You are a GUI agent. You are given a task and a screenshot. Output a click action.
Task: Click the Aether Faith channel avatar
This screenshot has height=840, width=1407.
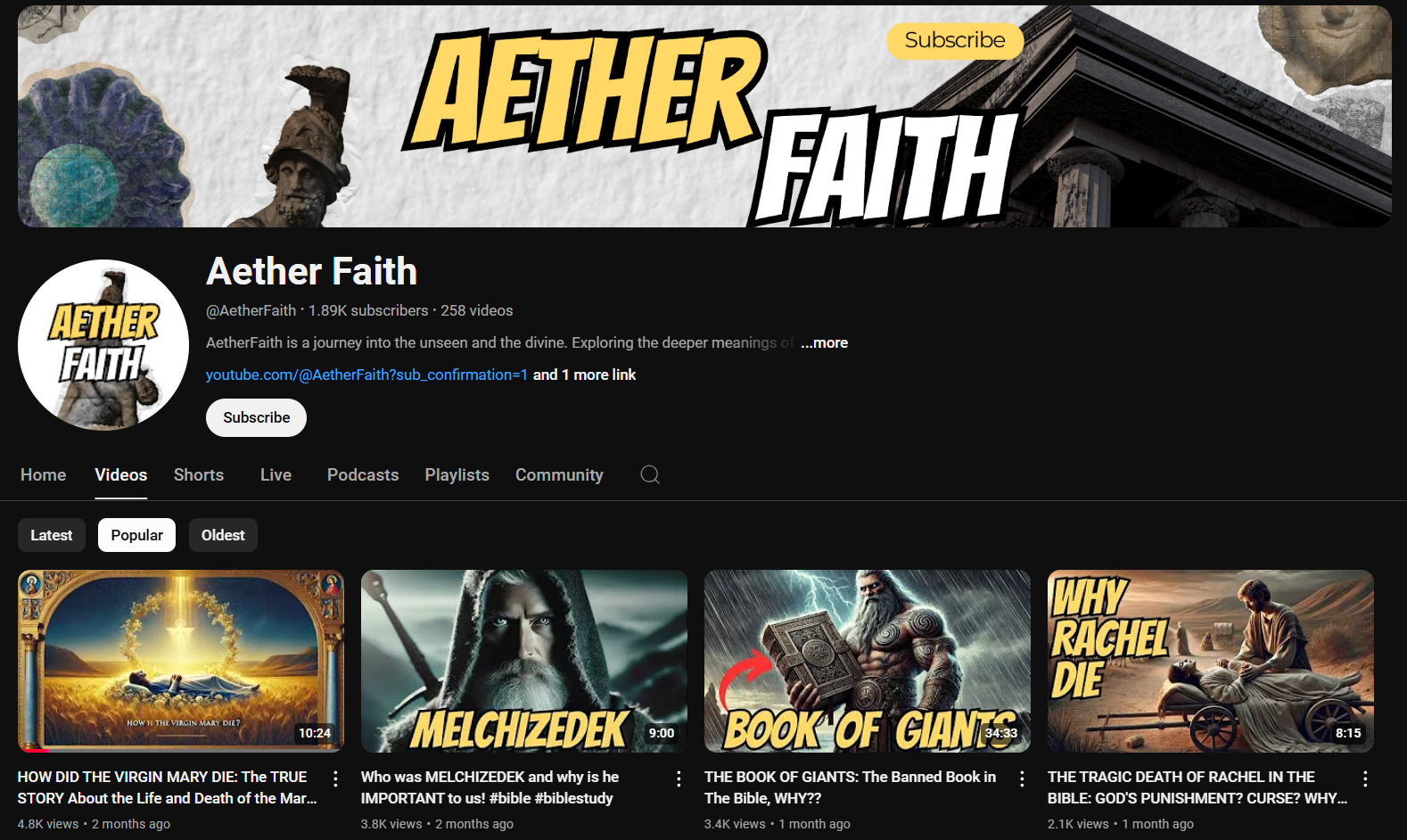click(x=103, y=345)
